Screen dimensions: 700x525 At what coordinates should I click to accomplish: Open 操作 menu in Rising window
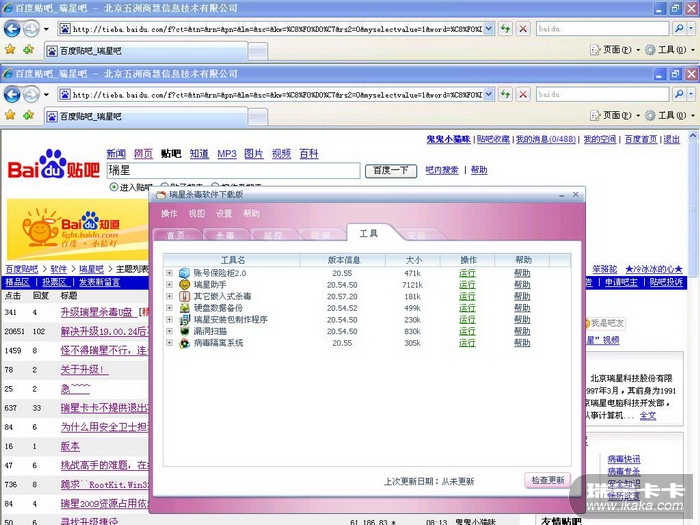(169, 213)
